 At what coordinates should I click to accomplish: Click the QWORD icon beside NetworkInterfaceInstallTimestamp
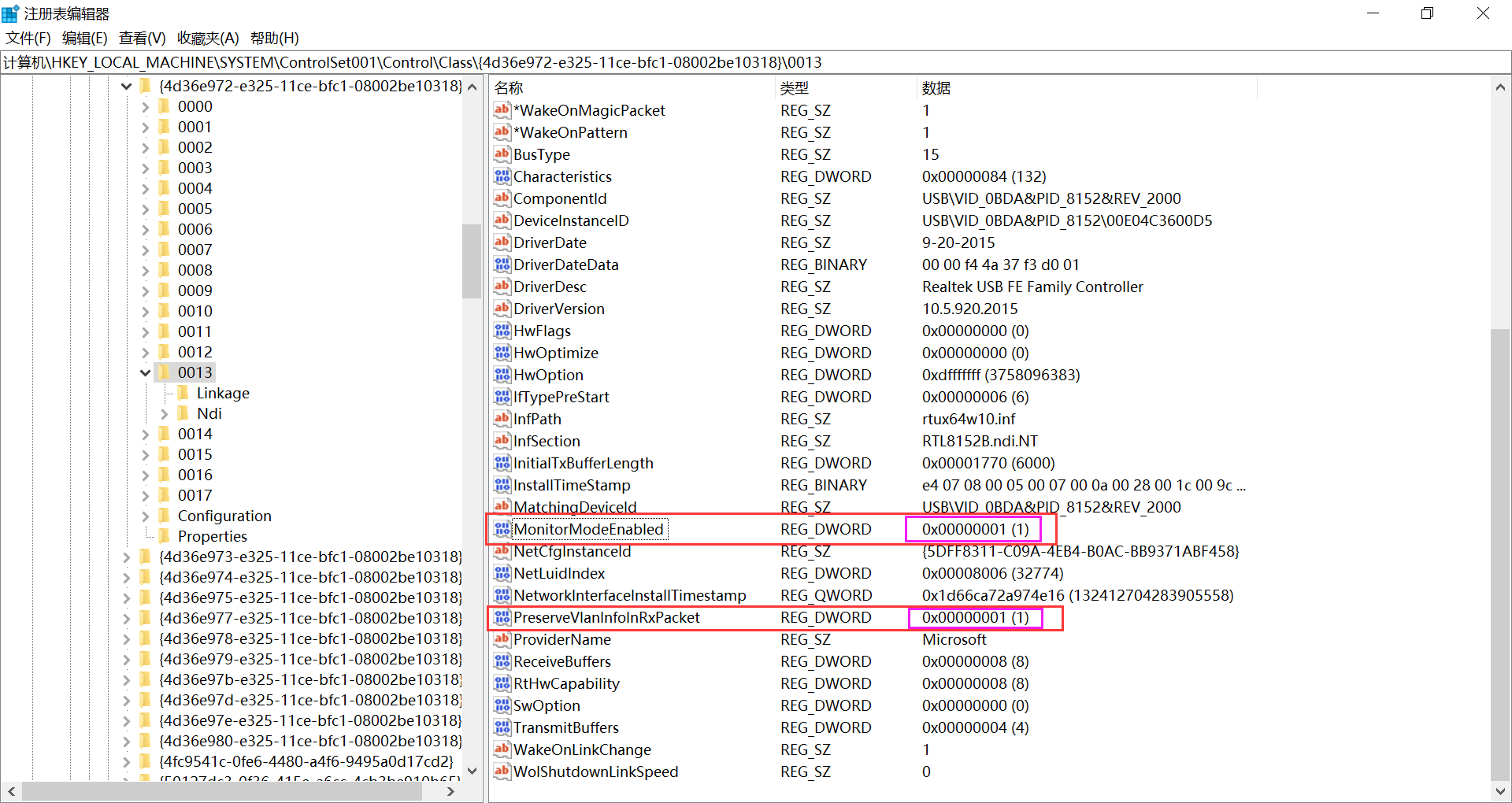pos(502,595)
